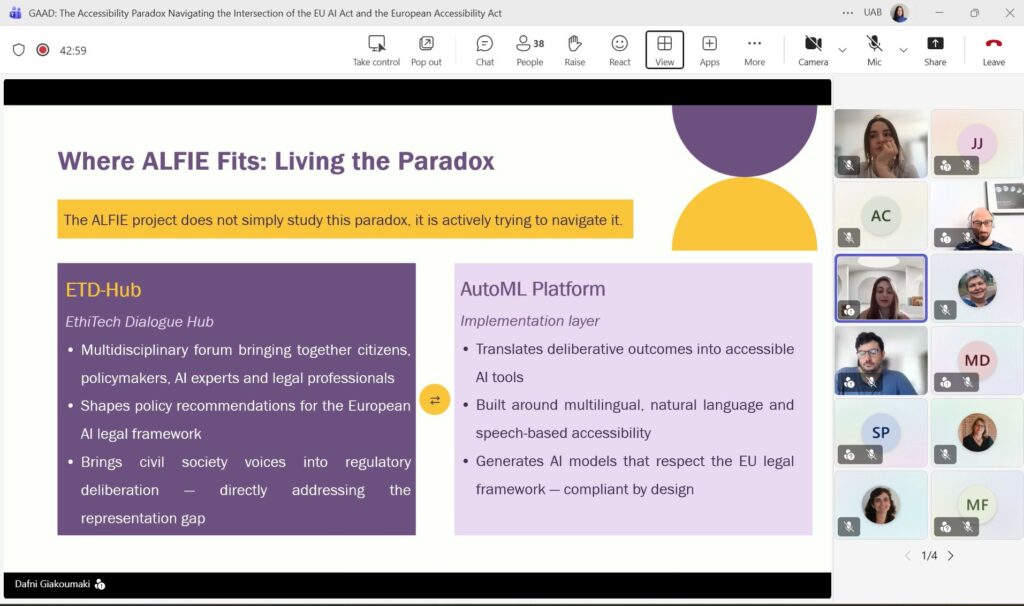Click the Implementation layer subtitle
This screenshot has width=1024, height=606.
point(530,321)
